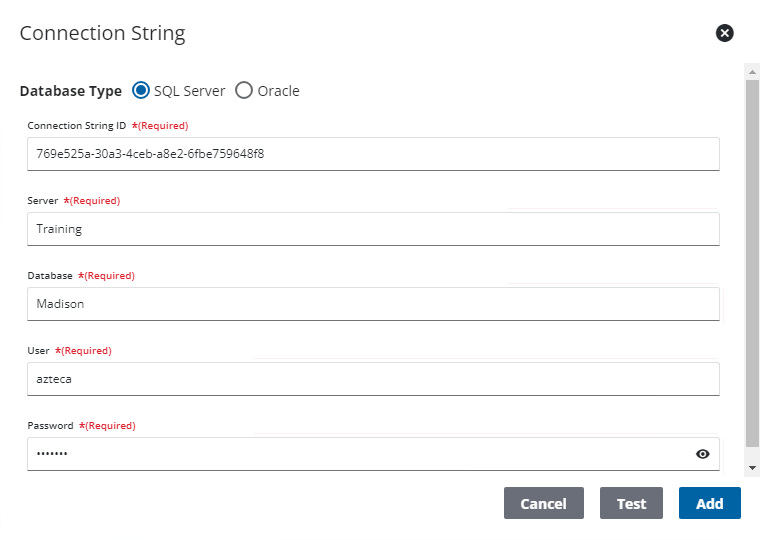Show password with the eye icon
760x540 pixels.
click(x=703, y=454)
